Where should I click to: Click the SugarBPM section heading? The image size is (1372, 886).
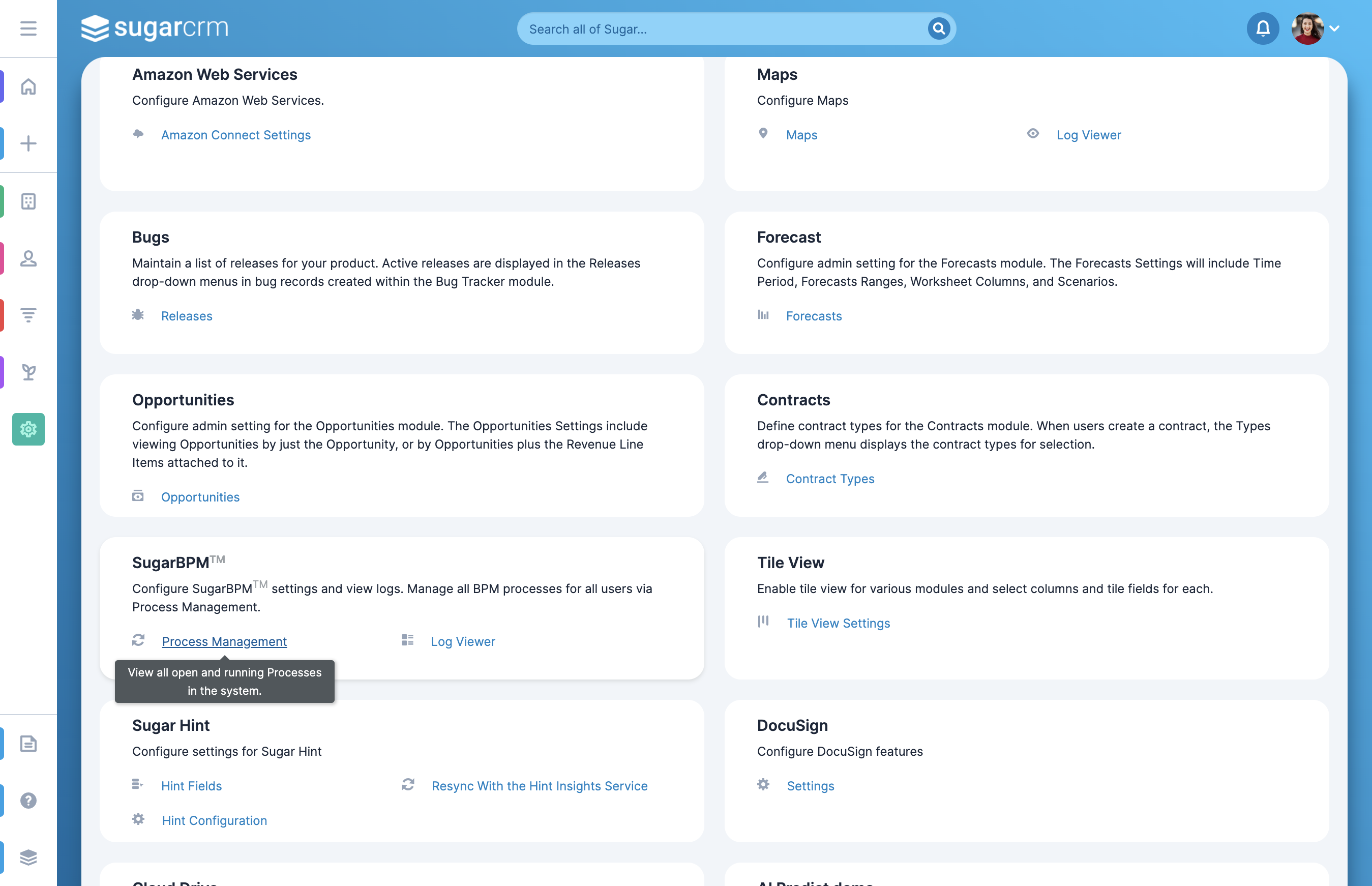[179, 562]
